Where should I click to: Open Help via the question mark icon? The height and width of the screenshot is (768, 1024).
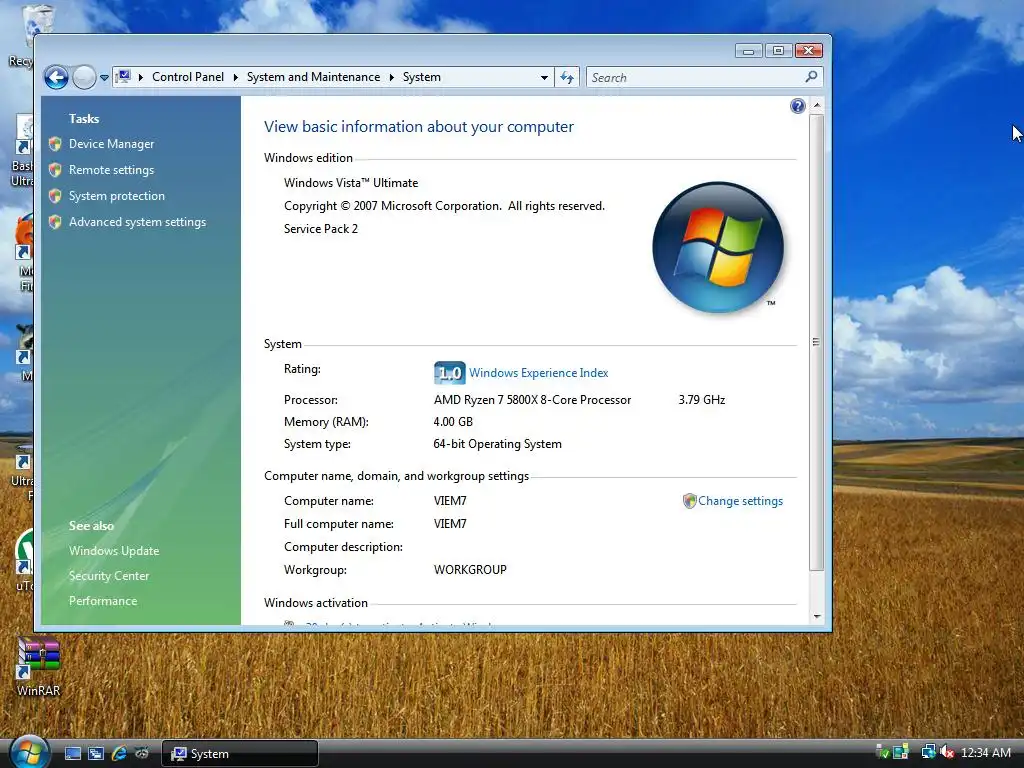coord(797,106)
